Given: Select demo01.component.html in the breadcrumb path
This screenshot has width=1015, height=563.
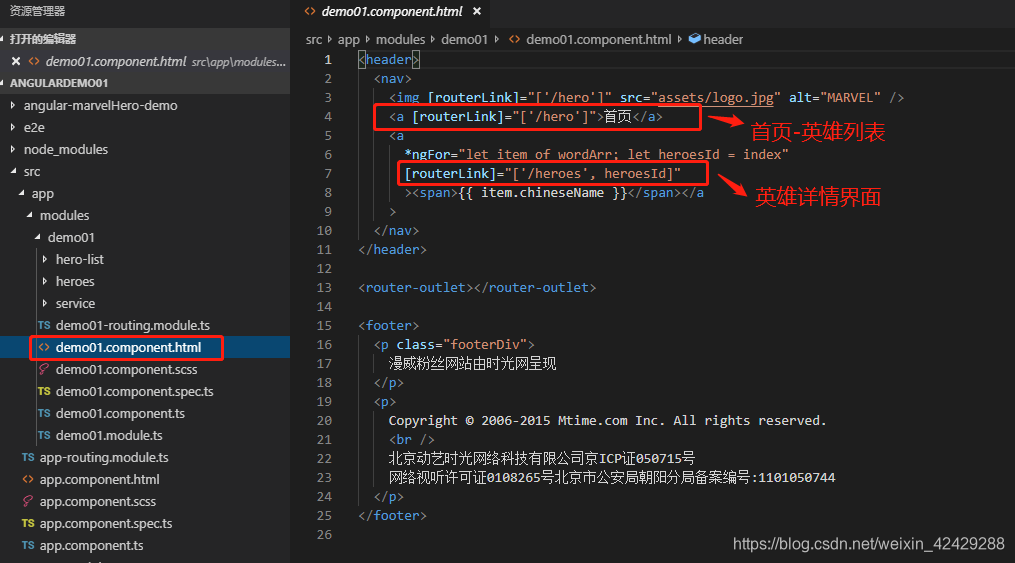Looking at the screenshot, I should pyautogui.click(x=598, y=39).
